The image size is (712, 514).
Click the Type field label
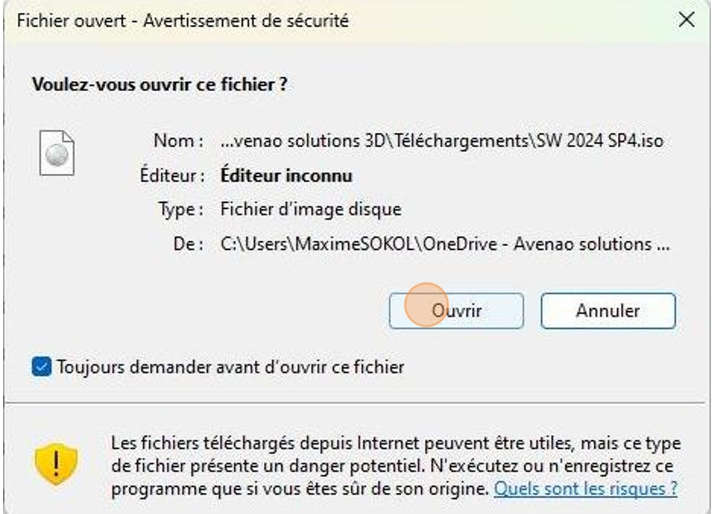181,210
